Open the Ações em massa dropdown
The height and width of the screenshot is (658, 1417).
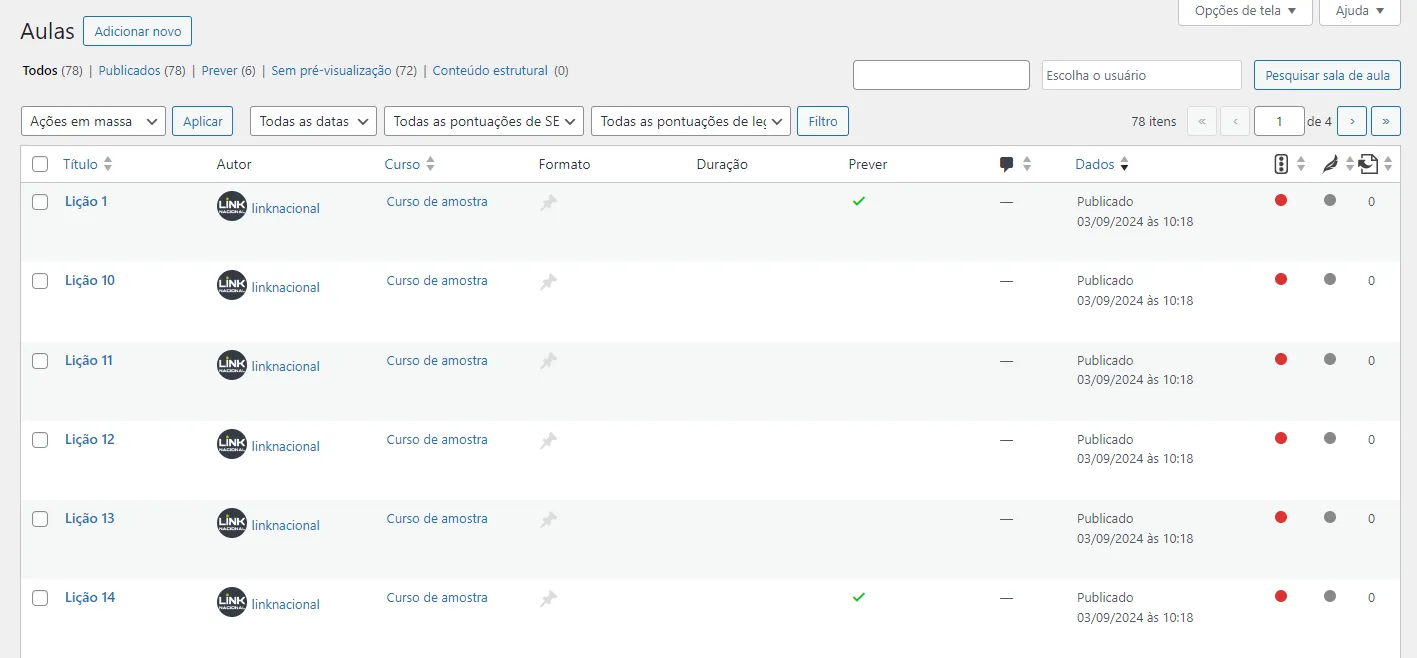(x=93, y=121)
